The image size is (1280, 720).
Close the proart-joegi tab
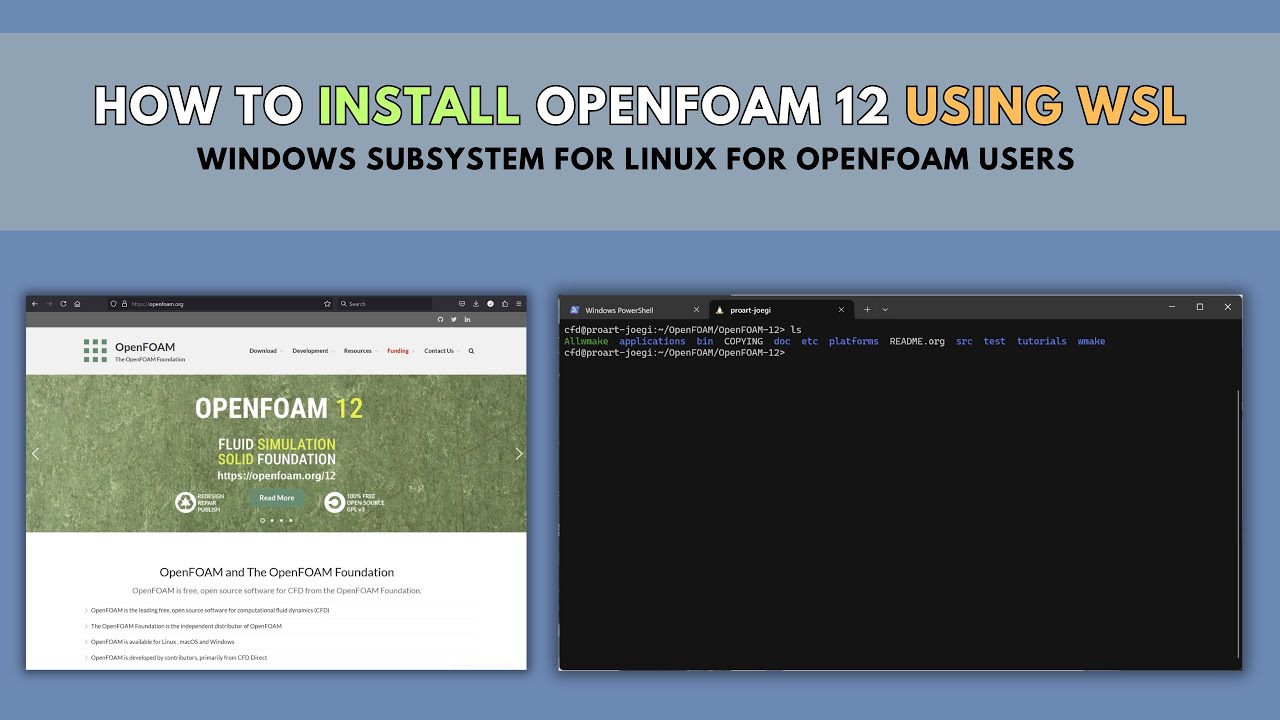pyautogui.click(x=842, y=310)
